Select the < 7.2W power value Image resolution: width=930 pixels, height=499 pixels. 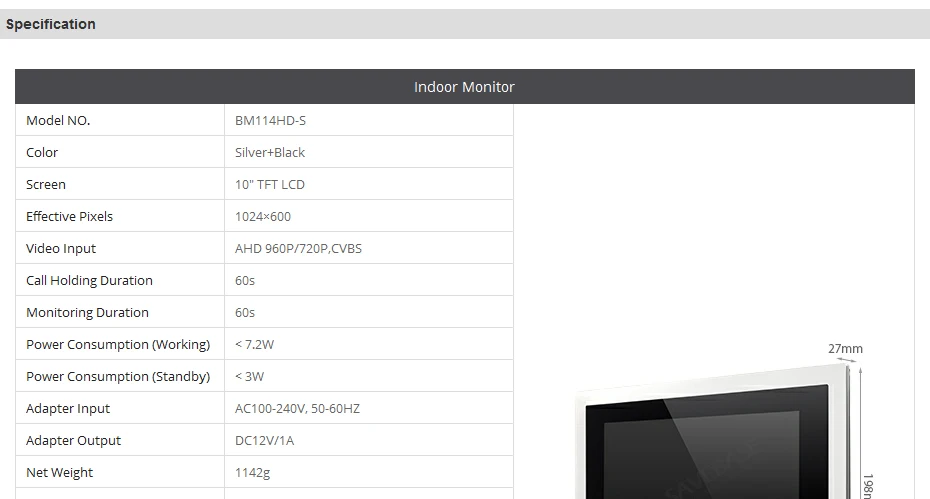coord(254,345)
